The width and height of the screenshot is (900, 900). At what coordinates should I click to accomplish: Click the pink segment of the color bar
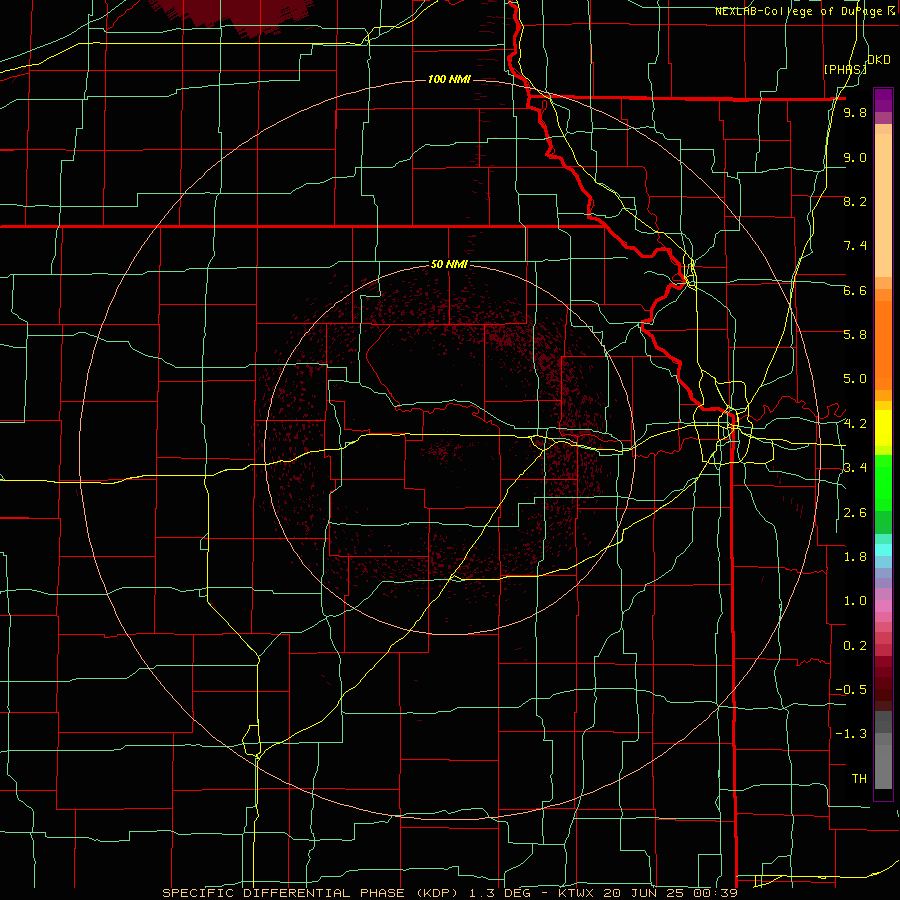[x=883, y=606]
